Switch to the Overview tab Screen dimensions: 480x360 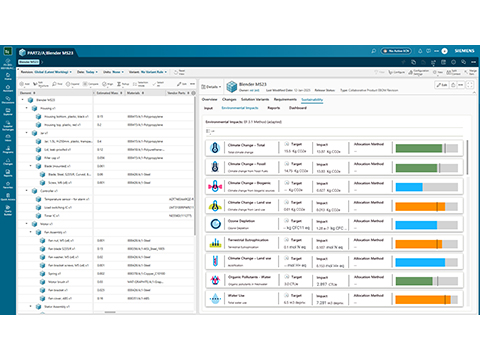[209, 99]
